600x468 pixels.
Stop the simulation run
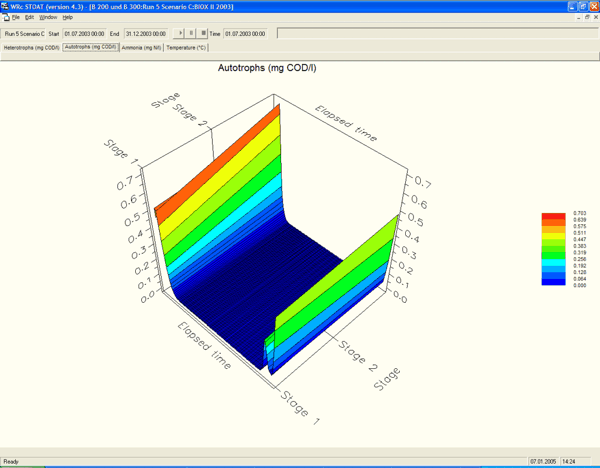point(203,33)
